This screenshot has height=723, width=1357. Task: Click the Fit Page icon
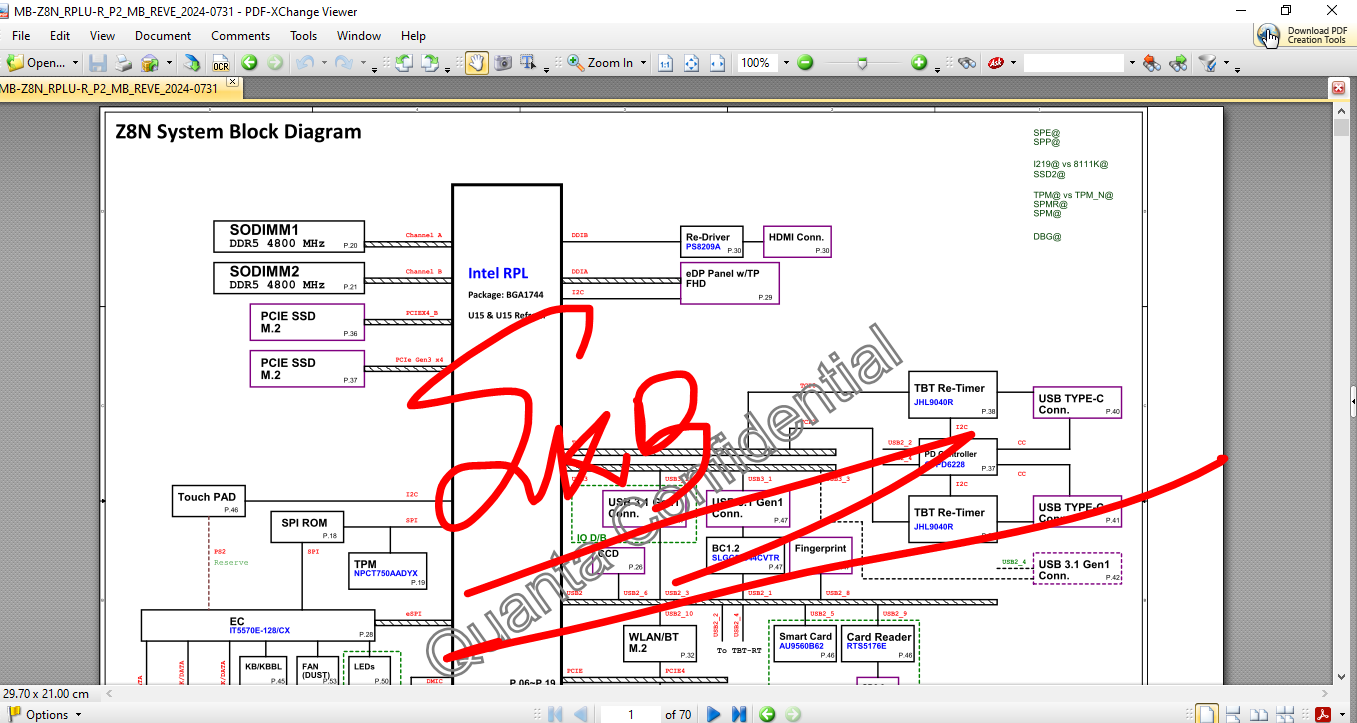691,63
